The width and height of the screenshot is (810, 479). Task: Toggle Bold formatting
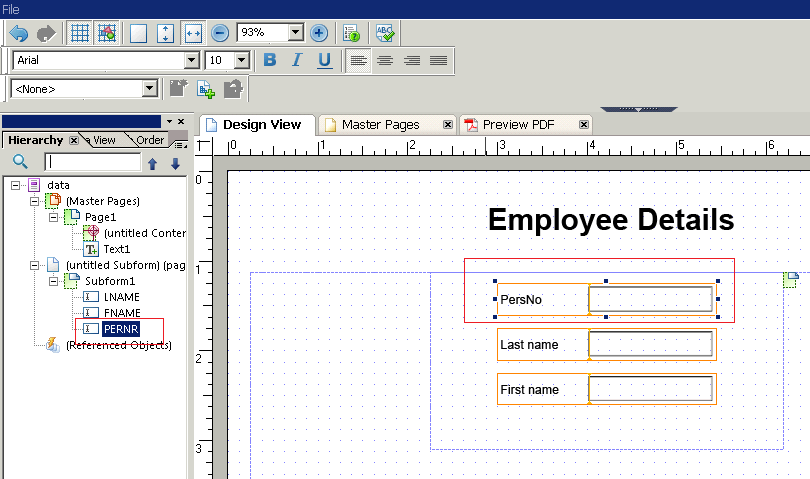(270, 61)
